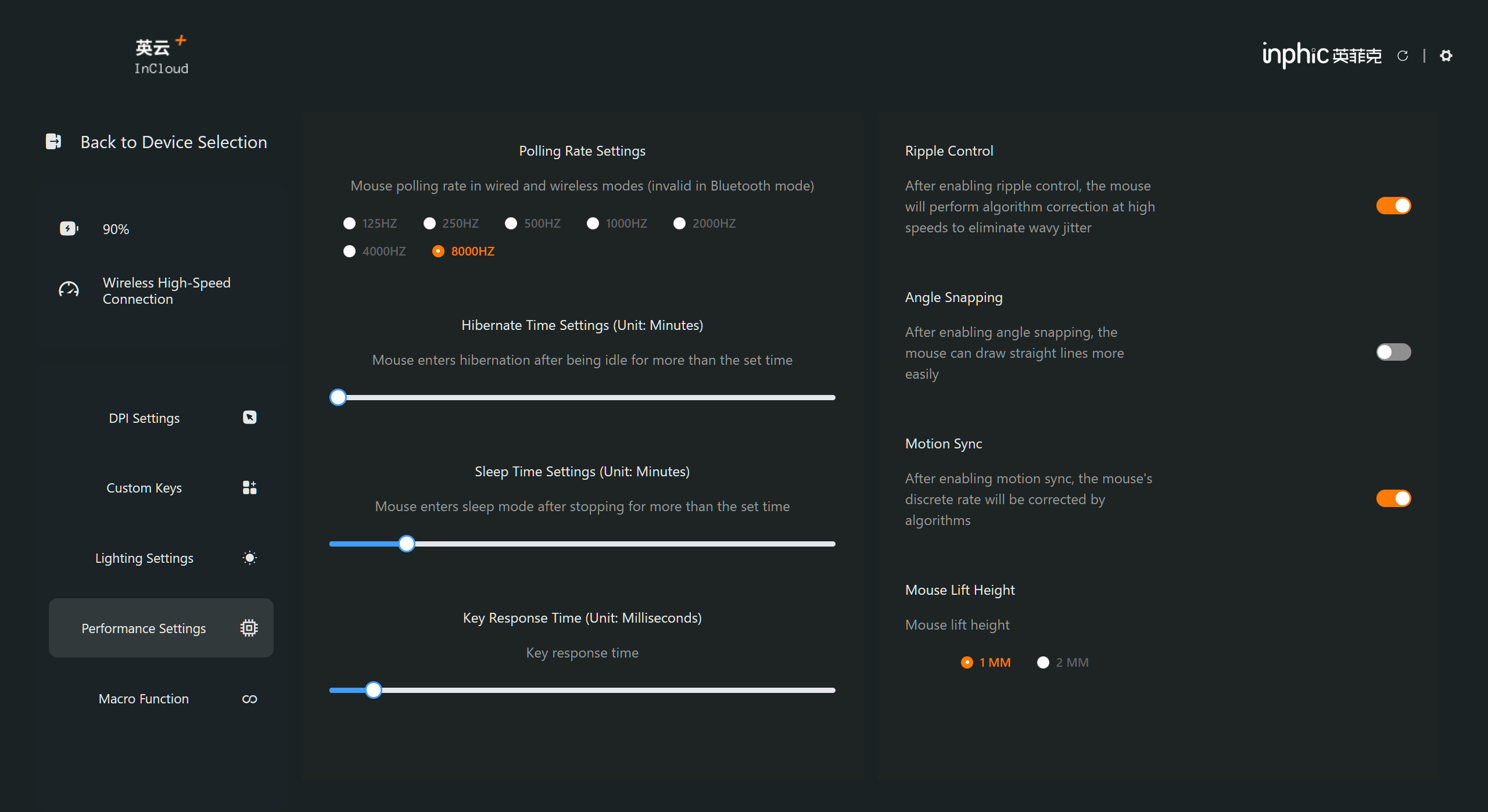Image resolution: width=1488 pixels, height=812 pixels.
Task: Click the back-to-device exit icon
Action: [x=53, y=142]
